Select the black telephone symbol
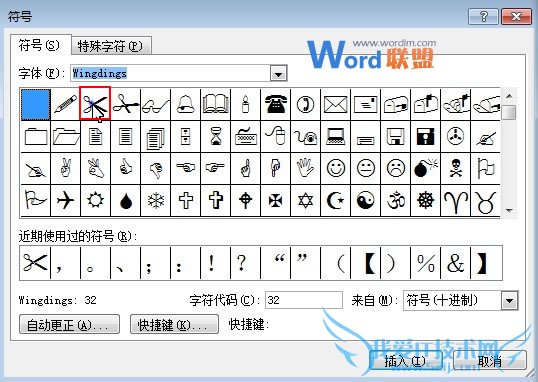Image resolution: width=538 pixels, height=382 pixels. point(276,104)
